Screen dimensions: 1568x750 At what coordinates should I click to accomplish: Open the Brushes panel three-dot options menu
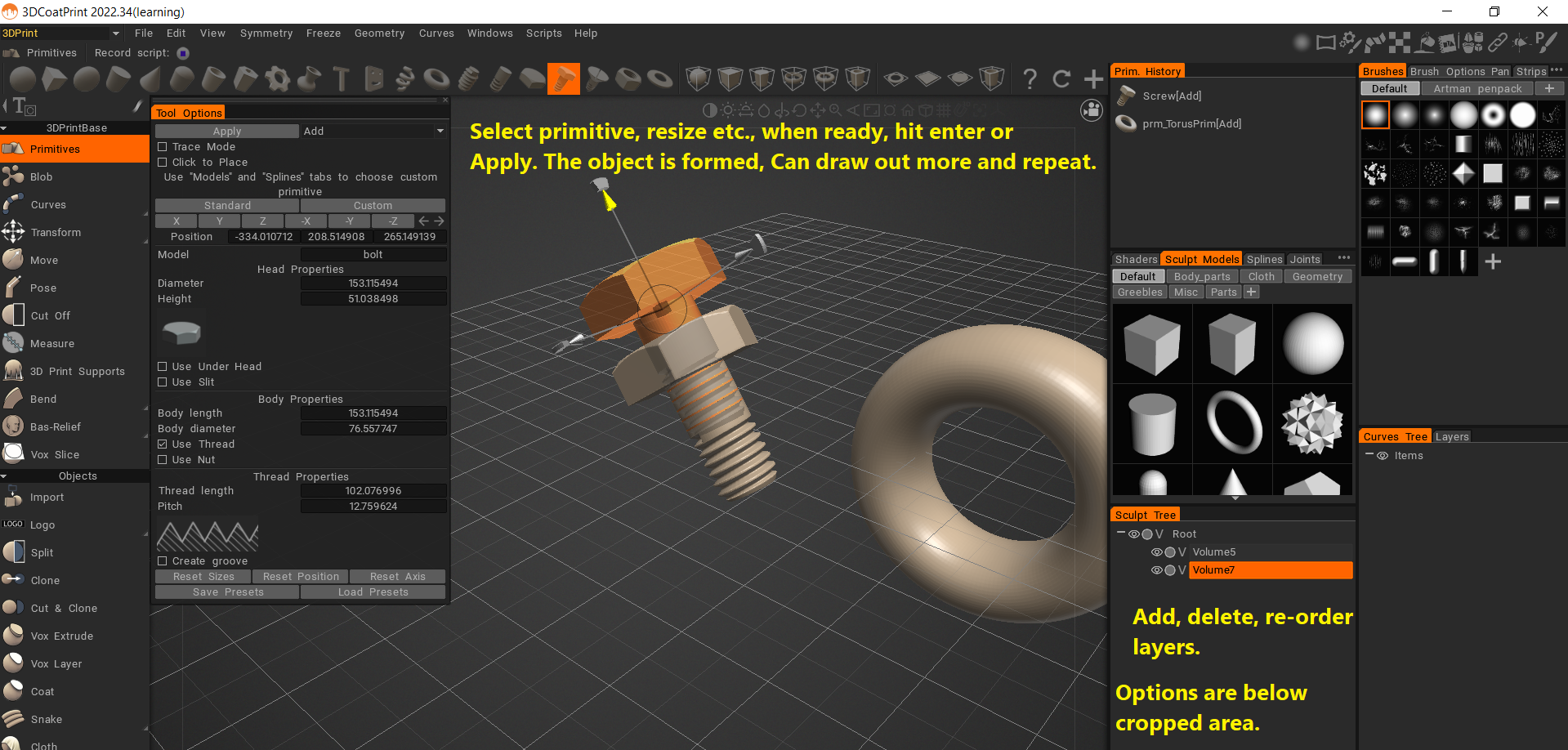click(1557, 70)
